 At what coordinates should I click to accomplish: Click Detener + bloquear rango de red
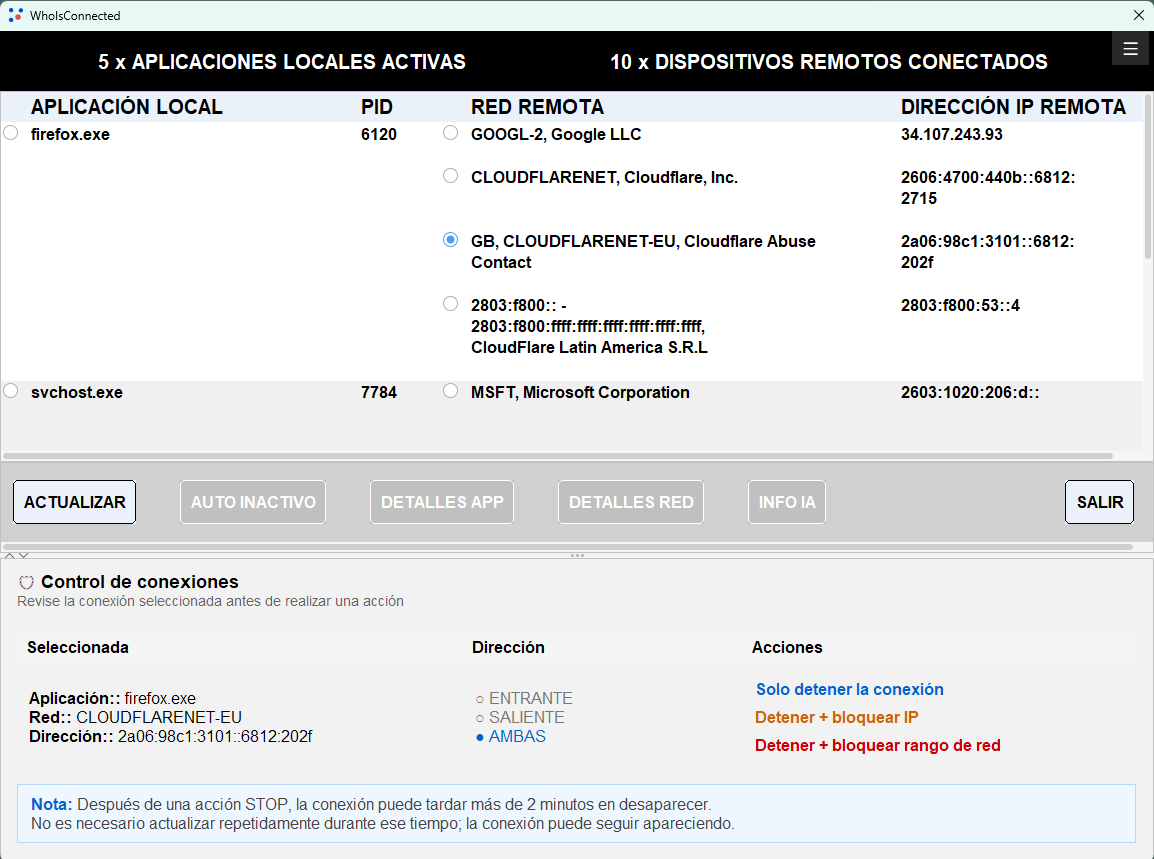[877, 746]
